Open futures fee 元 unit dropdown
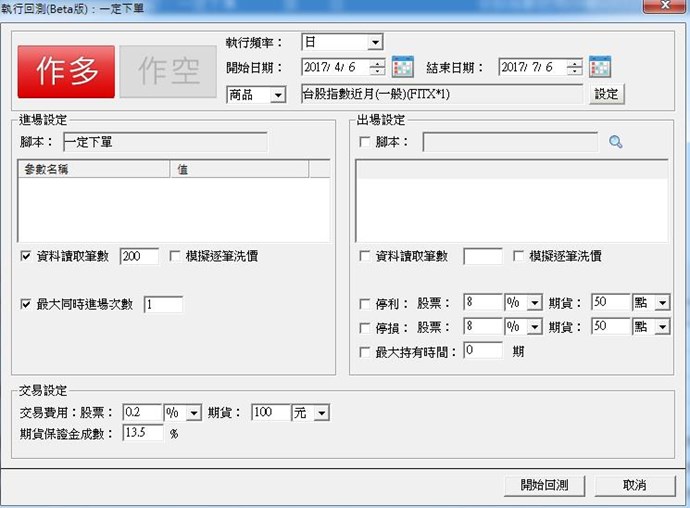690x508 pixels. (321, 412)
